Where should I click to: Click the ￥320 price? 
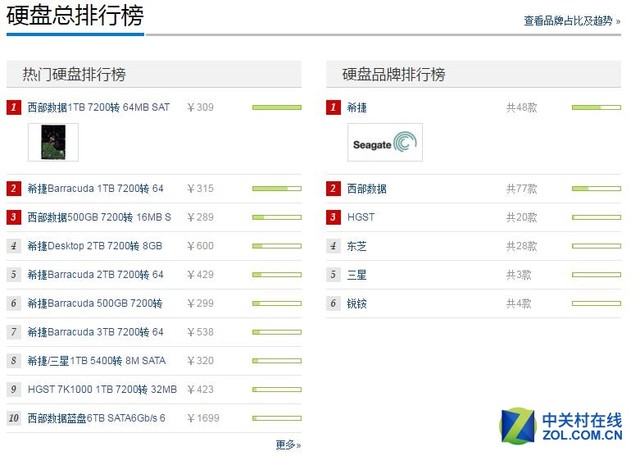200,361
